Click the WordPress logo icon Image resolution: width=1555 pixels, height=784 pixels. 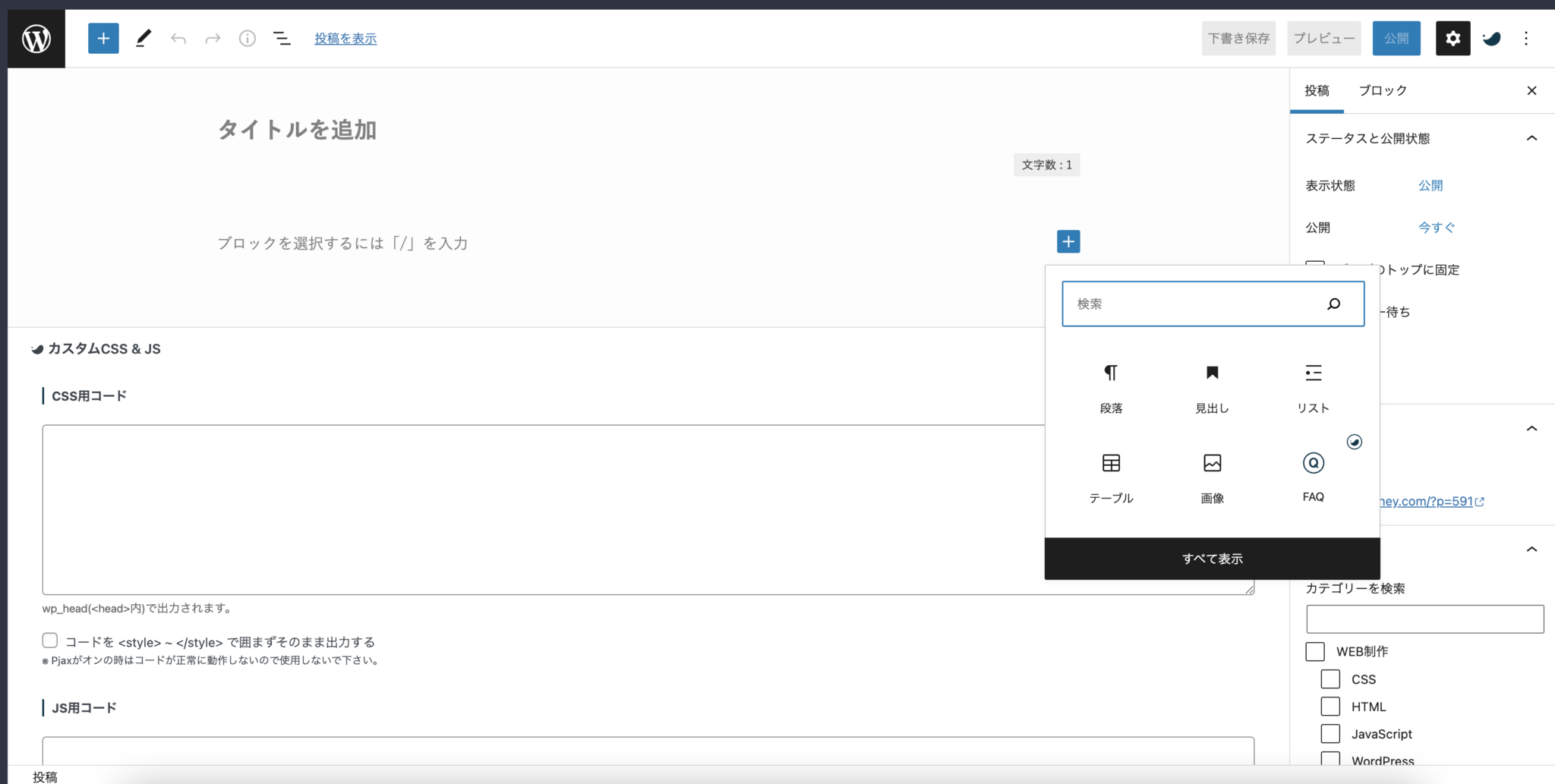[x=36, y=39]
